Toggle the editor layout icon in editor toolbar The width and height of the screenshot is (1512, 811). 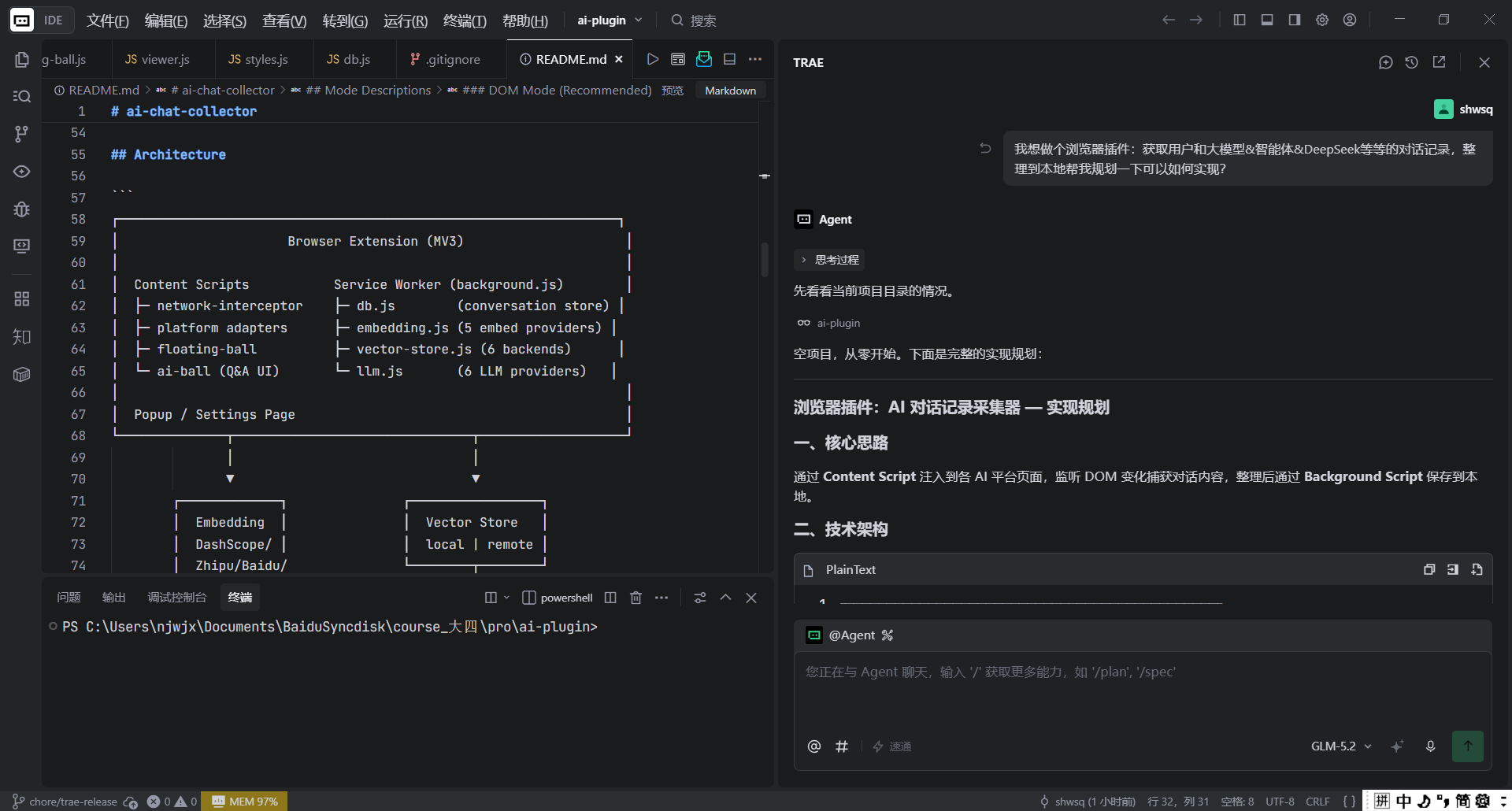(729, 59)
